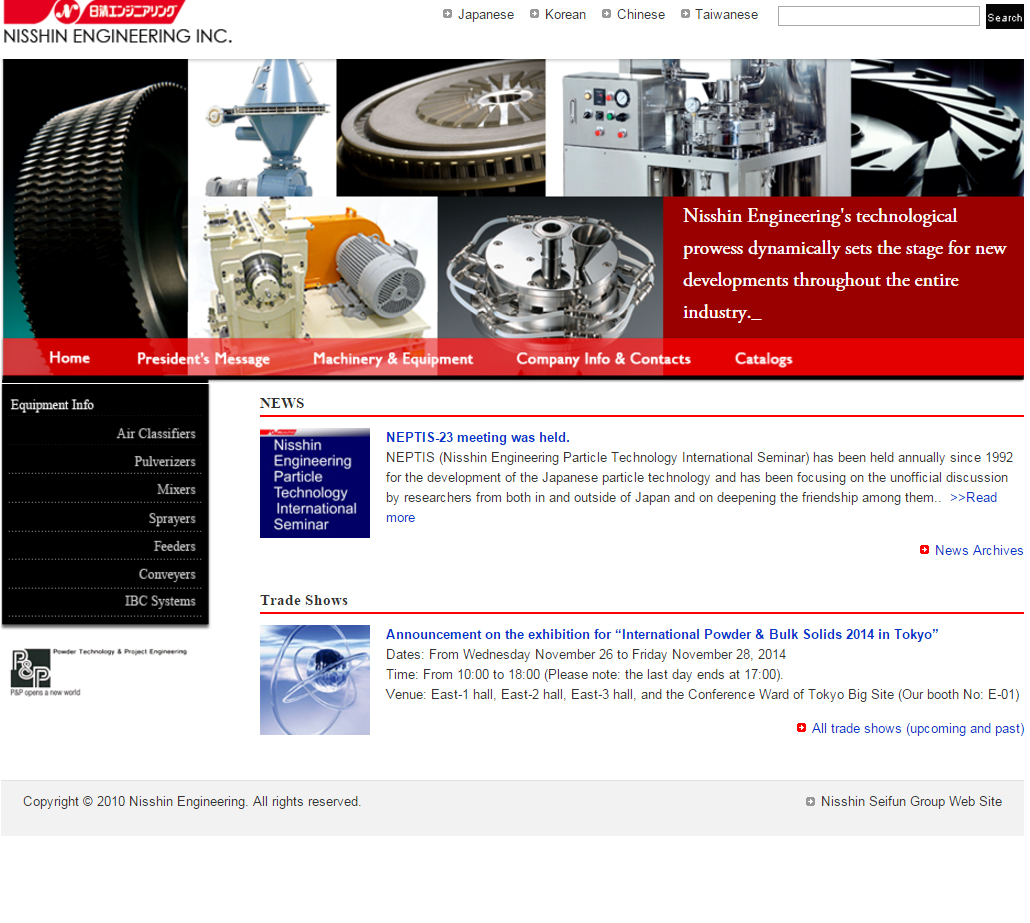Click the bullet icon beside Korean
The height and width of the screenshot is (923, 1030).
point(535,14)
